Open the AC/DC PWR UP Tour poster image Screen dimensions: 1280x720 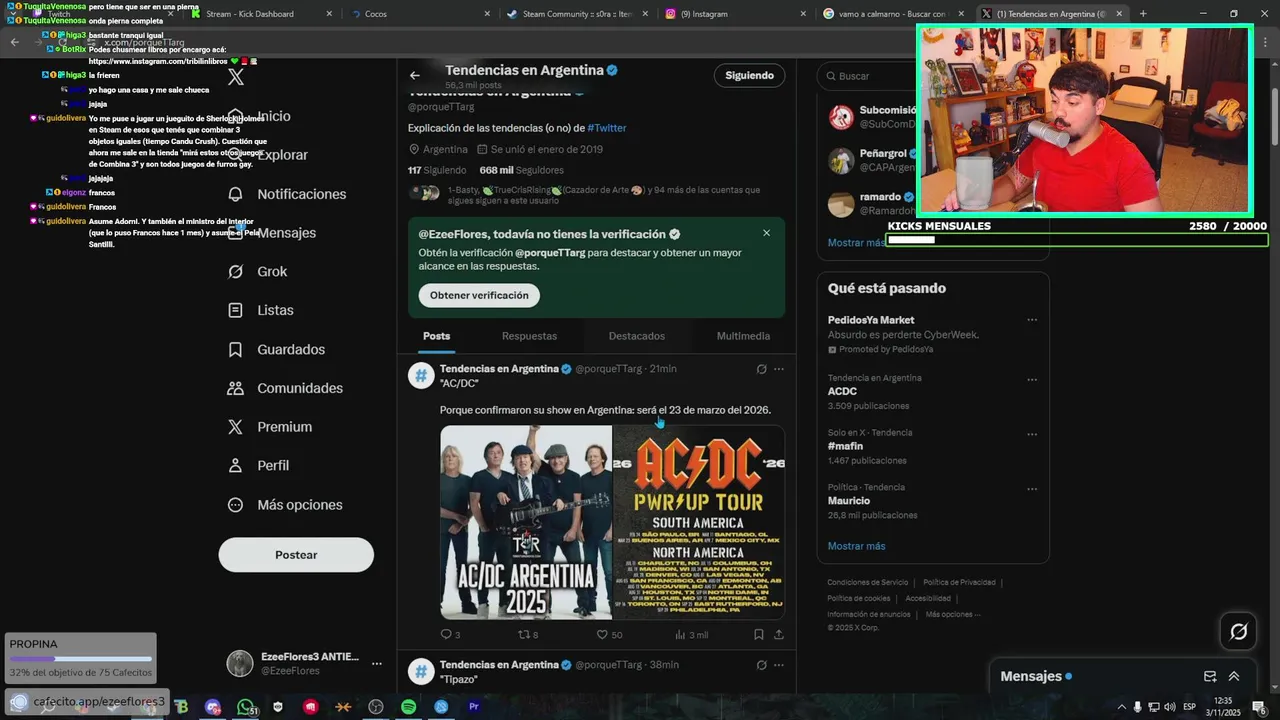click(699, 522)
